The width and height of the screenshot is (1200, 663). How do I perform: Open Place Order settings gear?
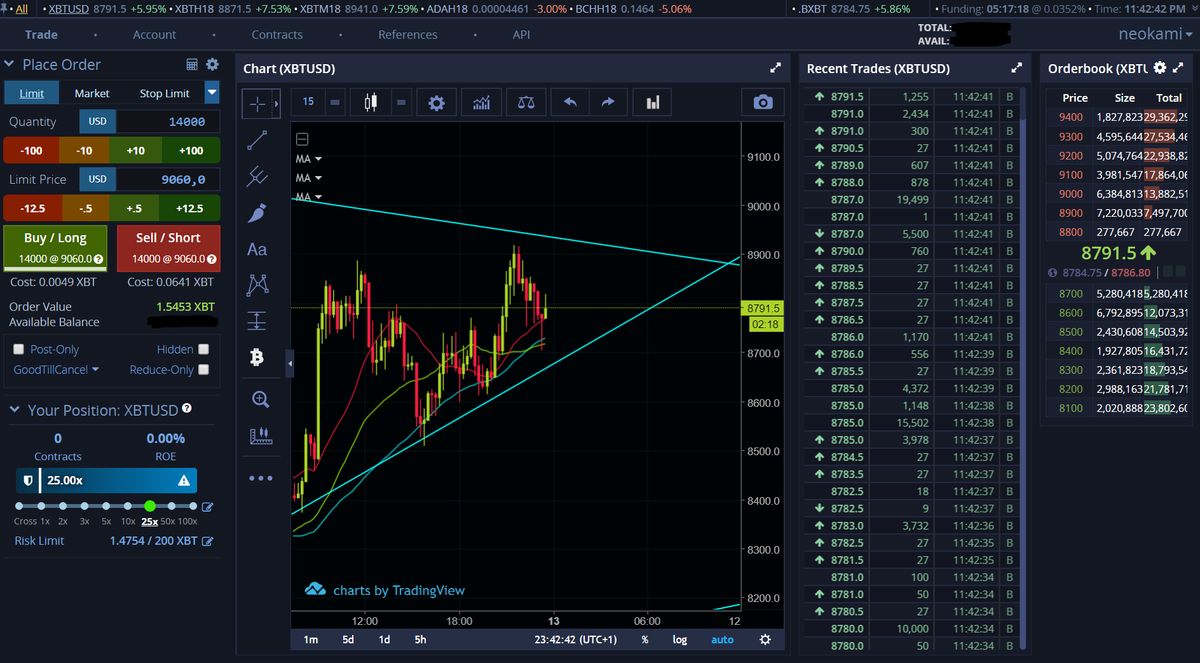pyautogui.click(x=212, y=64)
